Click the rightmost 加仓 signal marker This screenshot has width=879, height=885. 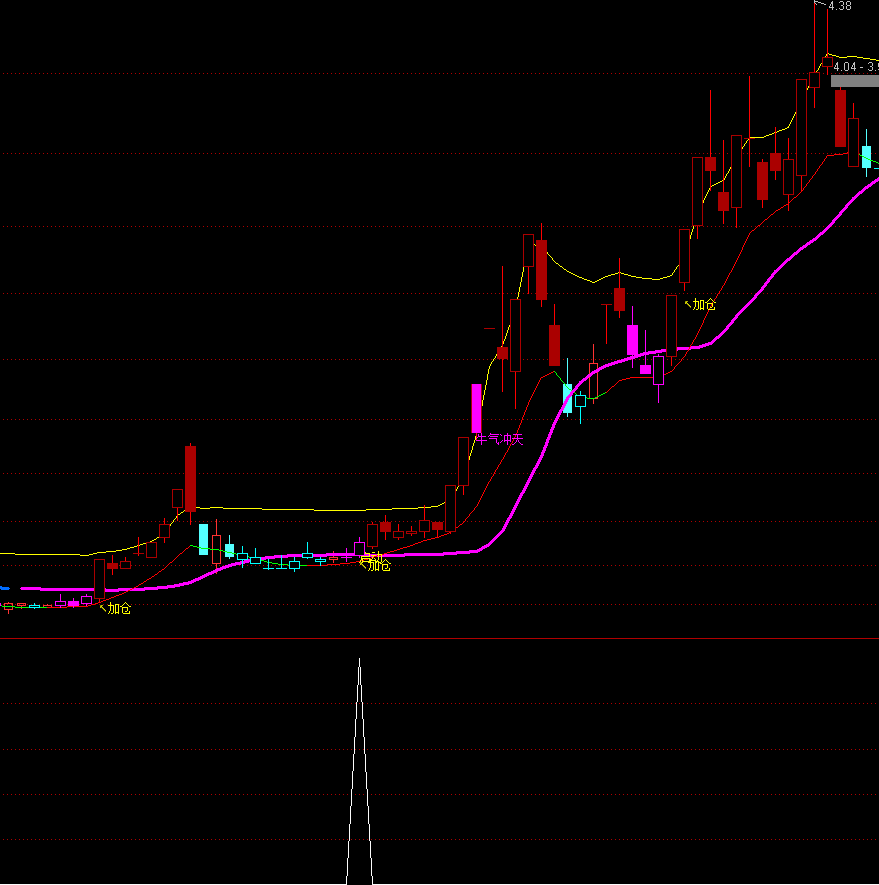coord(704,304)
